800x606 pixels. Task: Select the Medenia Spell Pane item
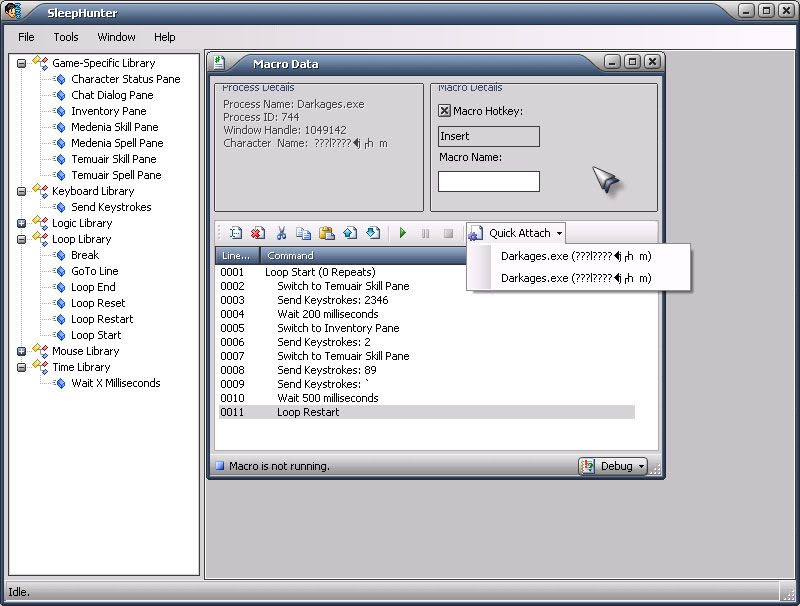point(117,143)
